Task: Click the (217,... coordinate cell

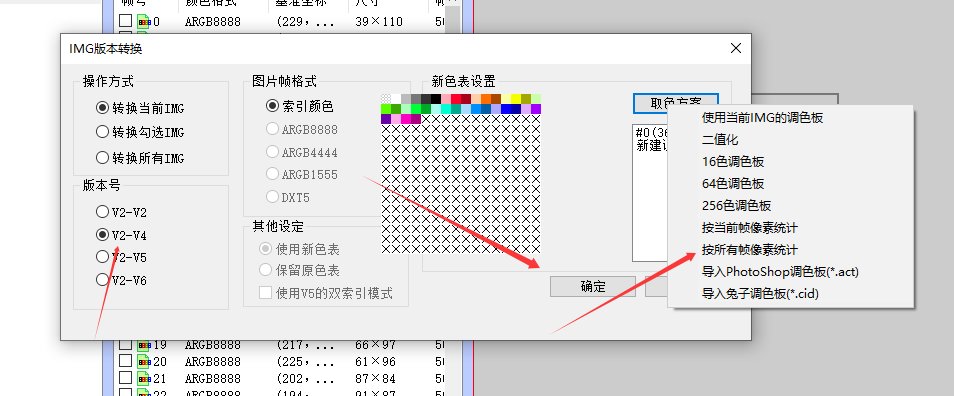Action: pyautogui.click(x=305, y=345)
